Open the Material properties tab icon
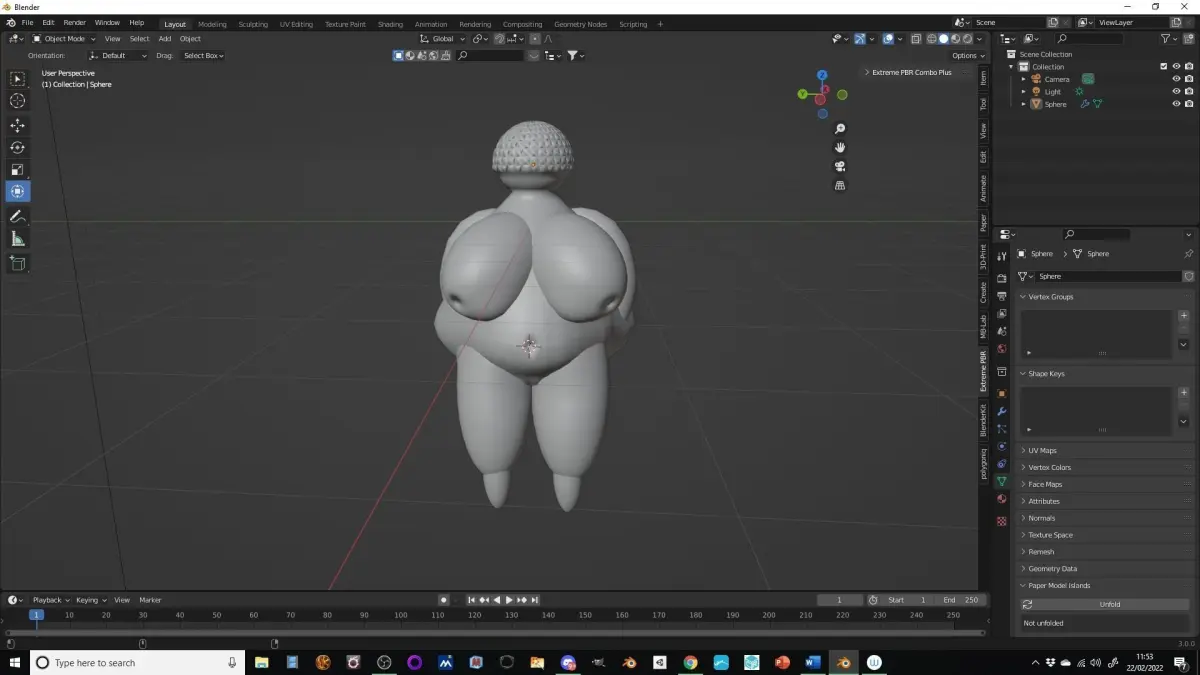Image resolution: width=1200 pixels, height=675 pixels. (1002, 498)
